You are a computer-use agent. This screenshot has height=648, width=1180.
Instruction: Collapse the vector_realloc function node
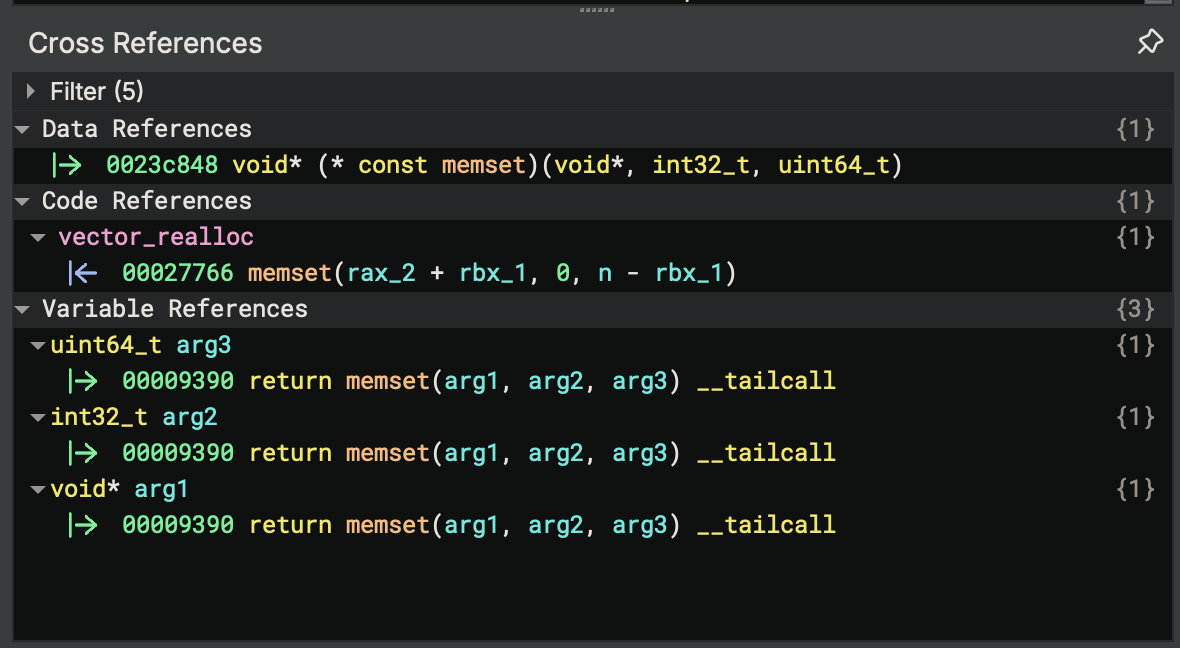(x=38, y=238)
